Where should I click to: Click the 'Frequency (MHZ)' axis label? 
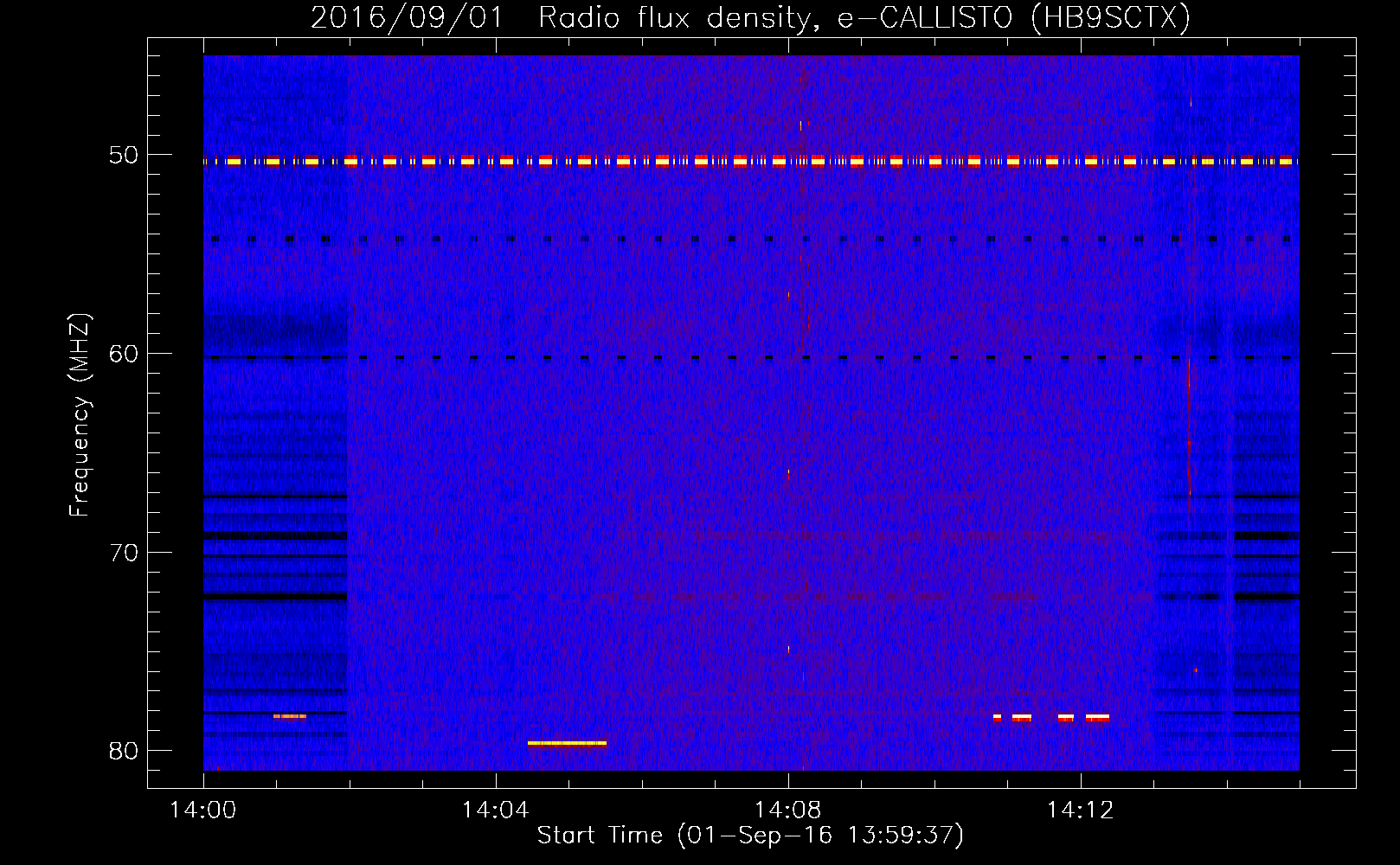point(80,415)
